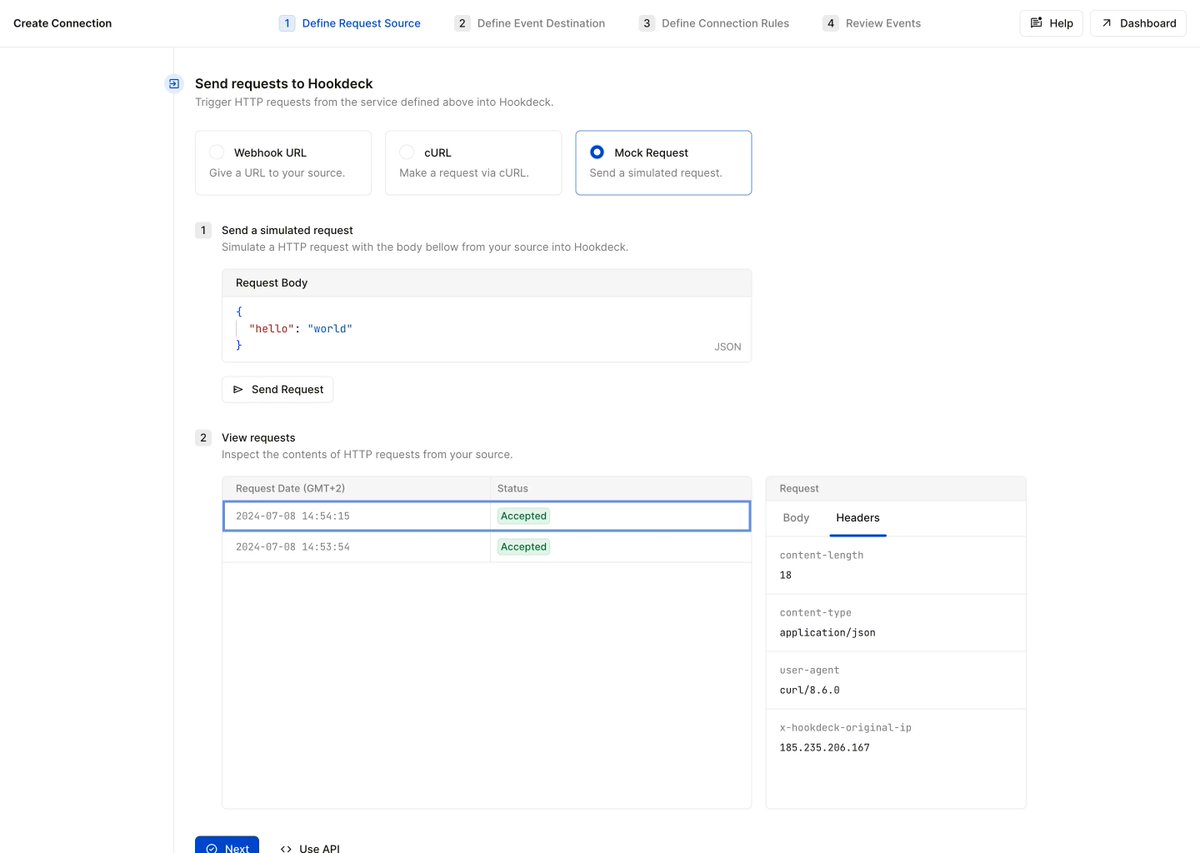
Task: Click the Help book icon
Action: click(1036, 23)
